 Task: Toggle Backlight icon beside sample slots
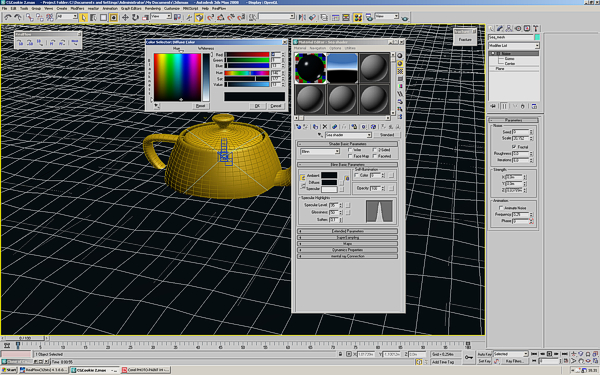[400, 64]
